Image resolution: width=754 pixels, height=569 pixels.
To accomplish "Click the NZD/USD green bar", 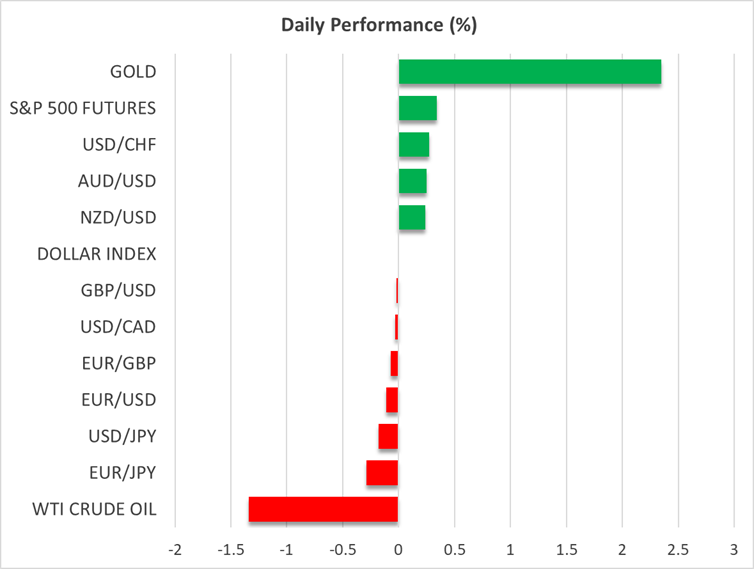I will coord(411,218).
